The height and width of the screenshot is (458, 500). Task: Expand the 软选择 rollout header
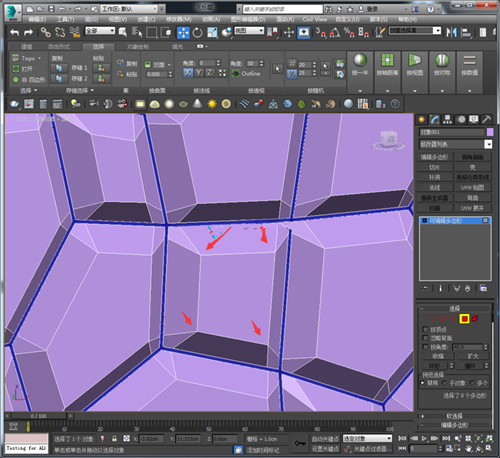point(455,416)
